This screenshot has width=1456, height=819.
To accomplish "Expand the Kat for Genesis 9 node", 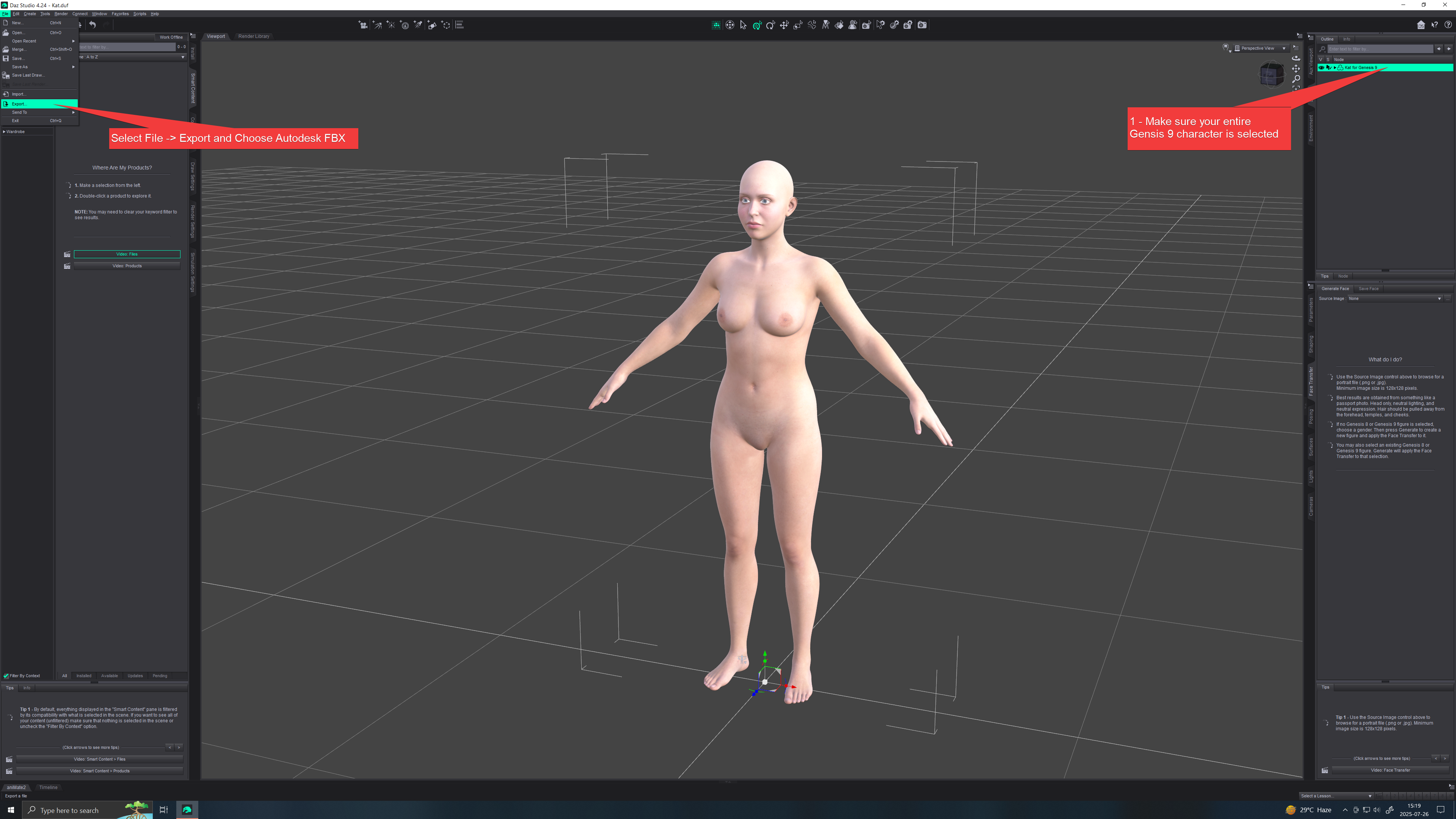I will (x=1335, y=68).
